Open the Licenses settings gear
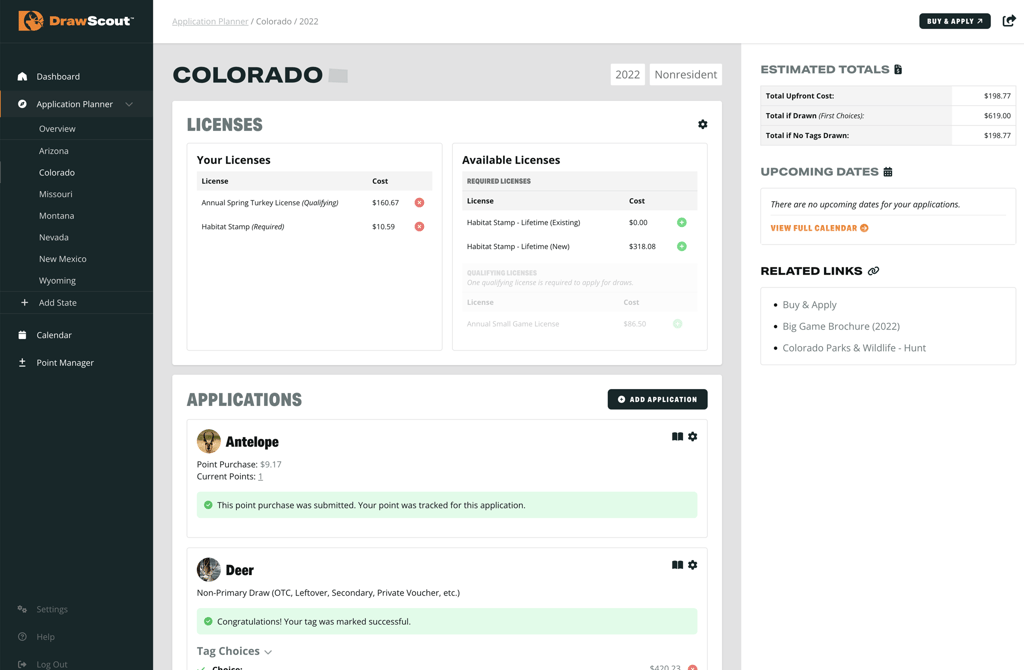 pyautogui.click(x=703, y=124)
